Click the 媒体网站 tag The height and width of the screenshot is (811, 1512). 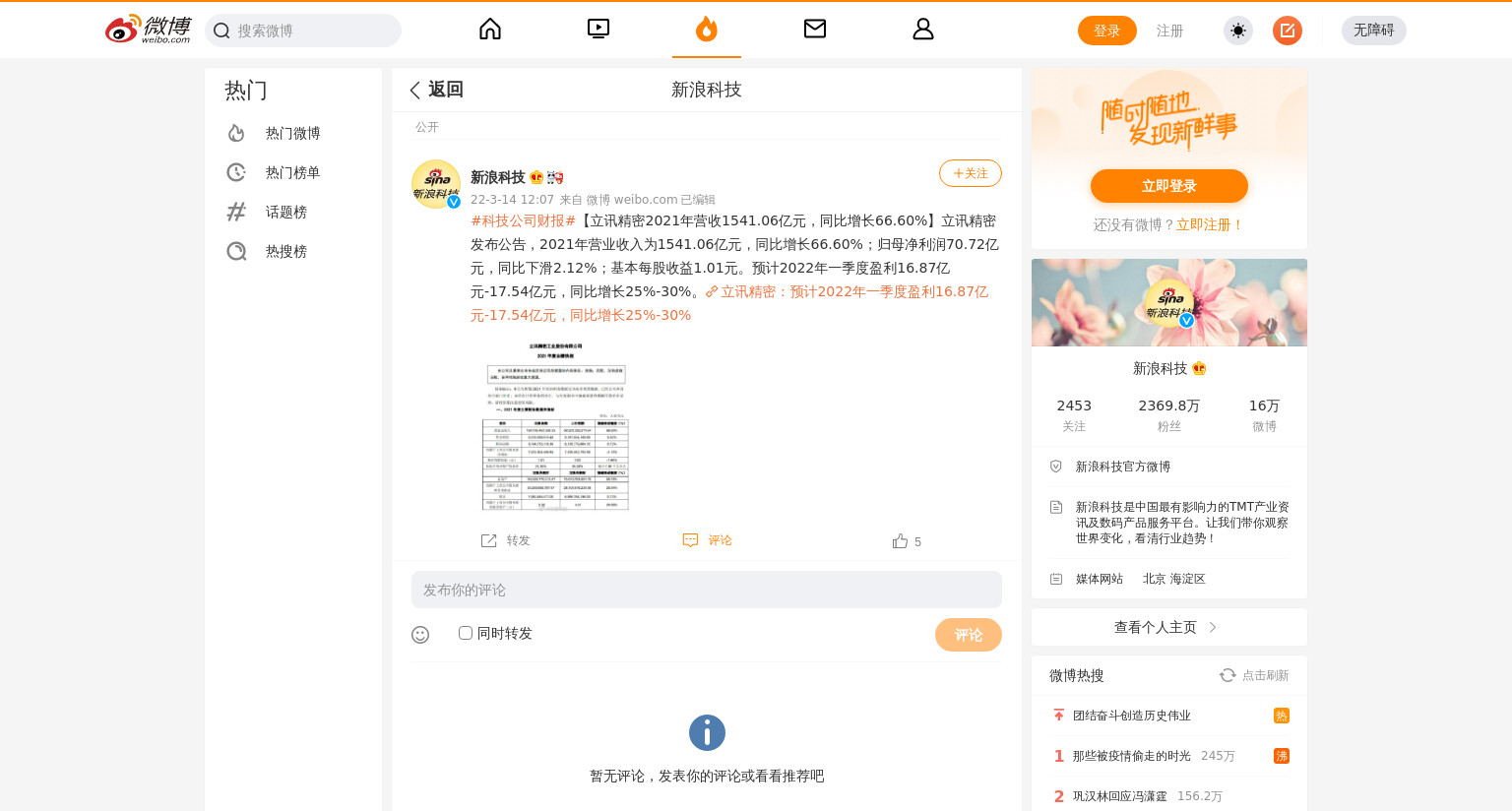pyautogui.click(x=1100, y=579)
